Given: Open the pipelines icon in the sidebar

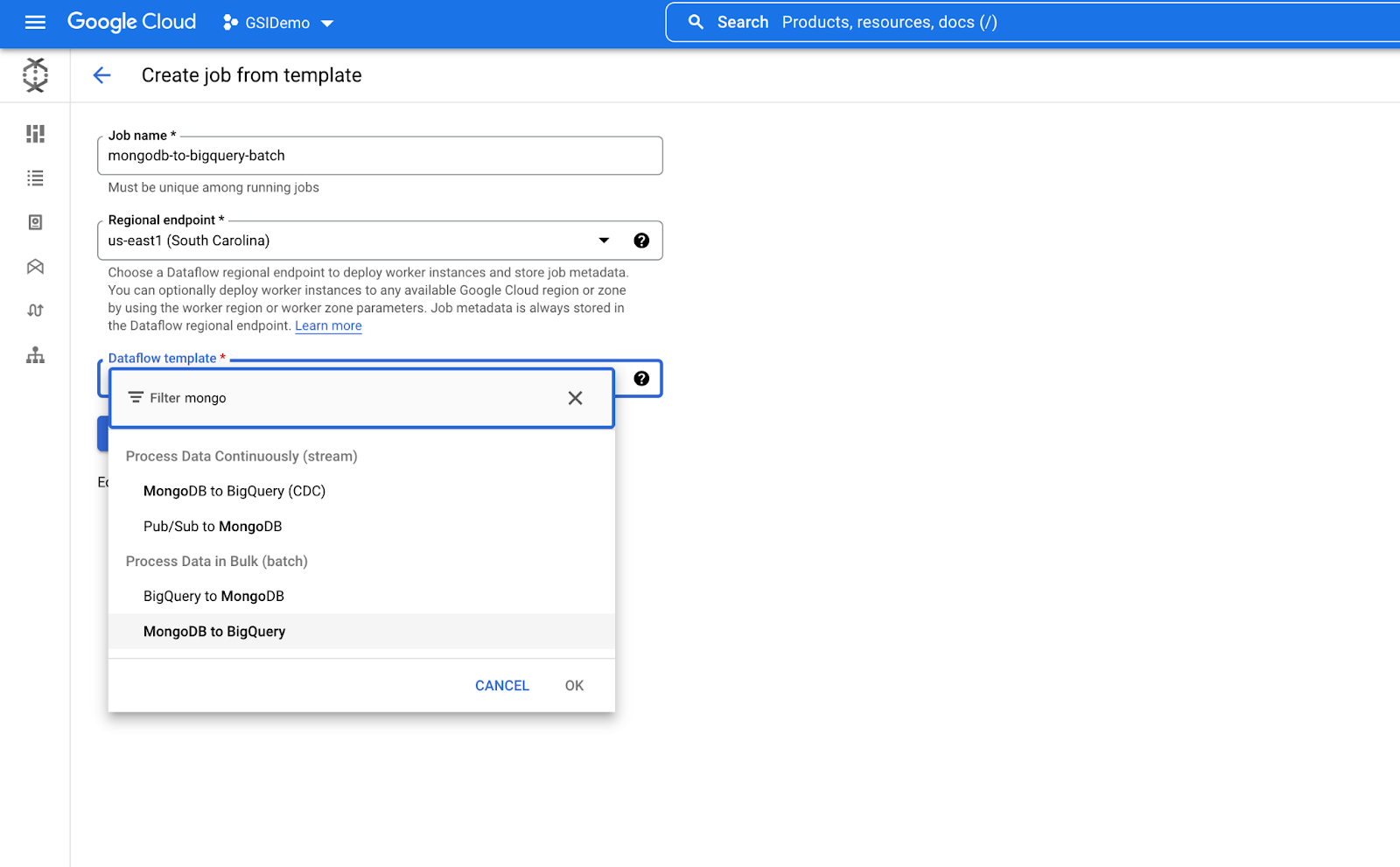Looking at the screenshot, I should (x=35, y=311).
